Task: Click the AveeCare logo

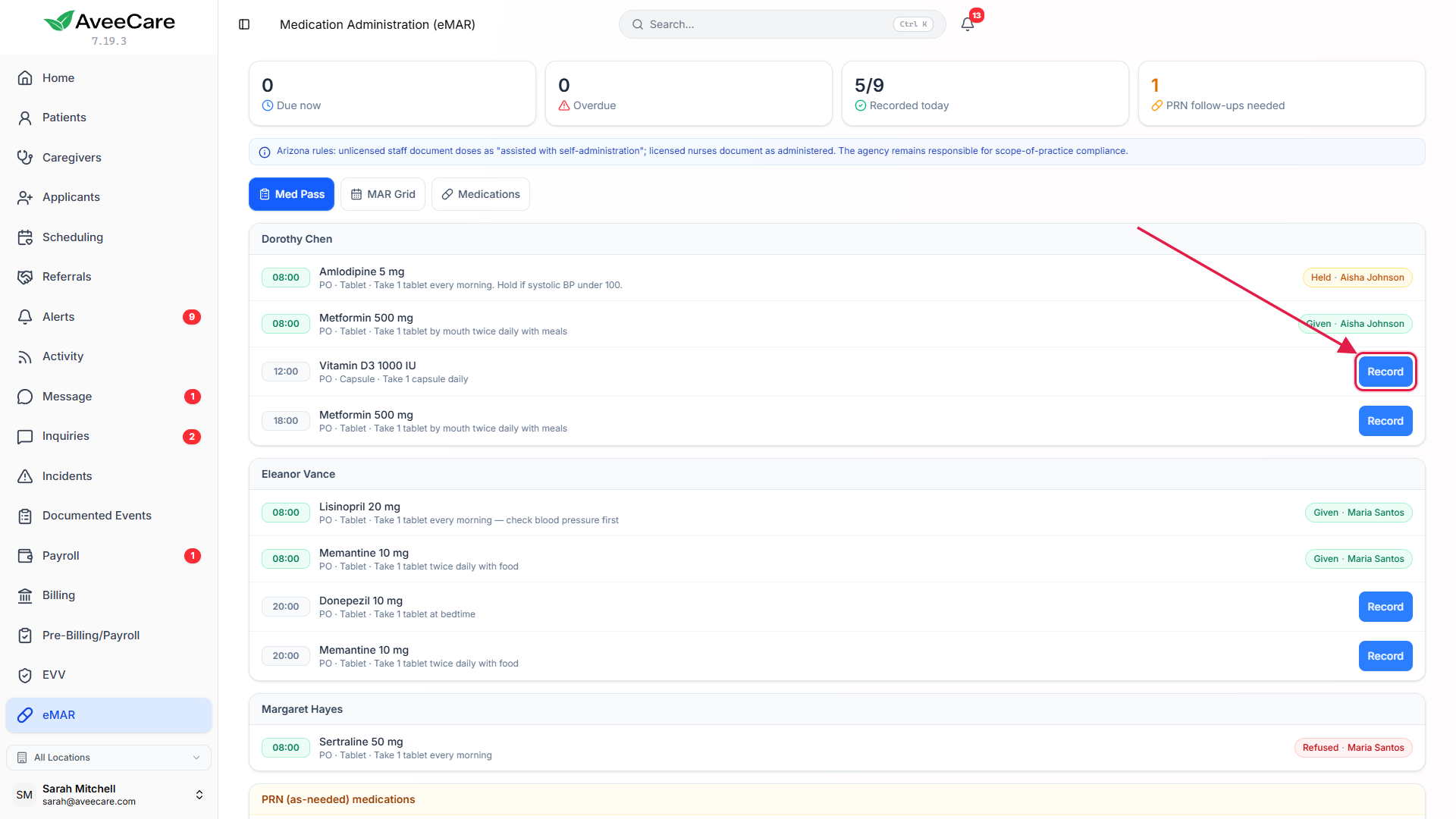Action: (x=109, y=21)
